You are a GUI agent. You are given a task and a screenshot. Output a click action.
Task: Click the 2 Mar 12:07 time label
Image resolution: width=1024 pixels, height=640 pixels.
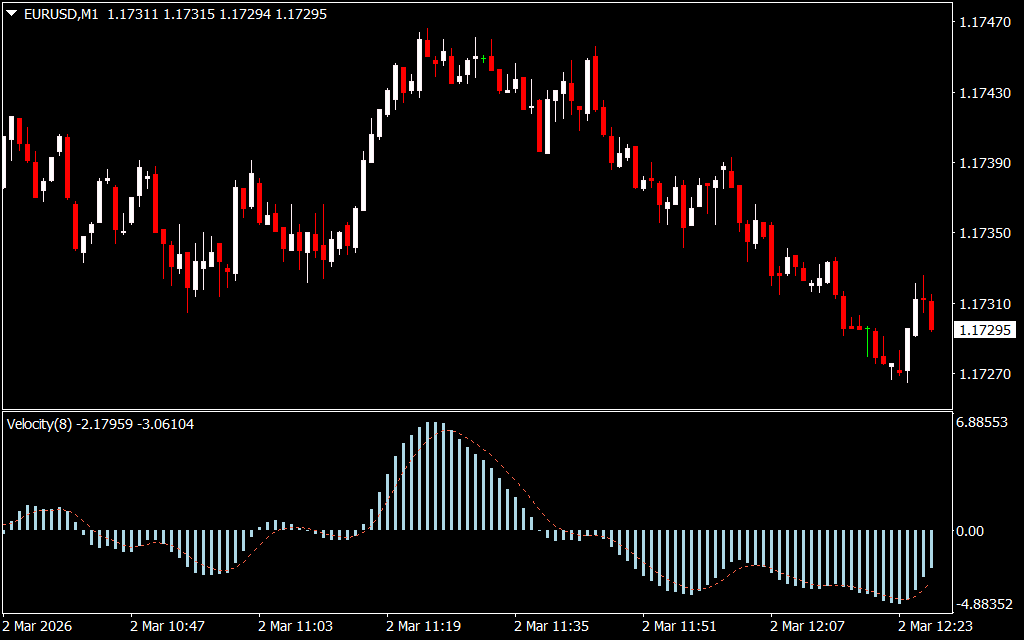807,626
